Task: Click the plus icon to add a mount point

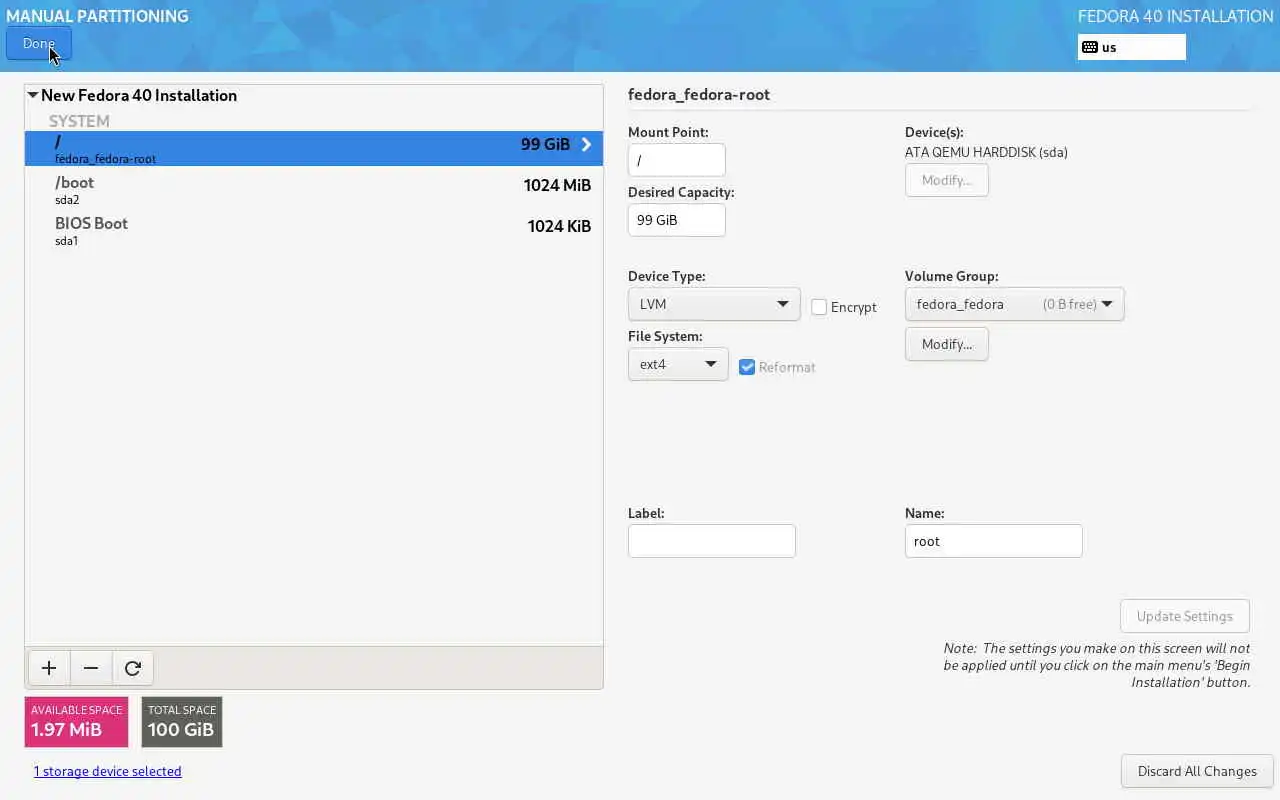Action: click(x=49, y=668)
